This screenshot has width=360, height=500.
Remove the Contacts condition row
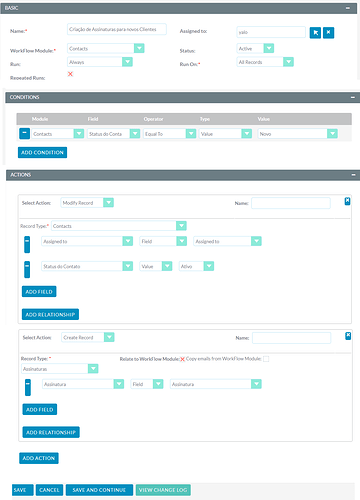(x=24, y=133)
